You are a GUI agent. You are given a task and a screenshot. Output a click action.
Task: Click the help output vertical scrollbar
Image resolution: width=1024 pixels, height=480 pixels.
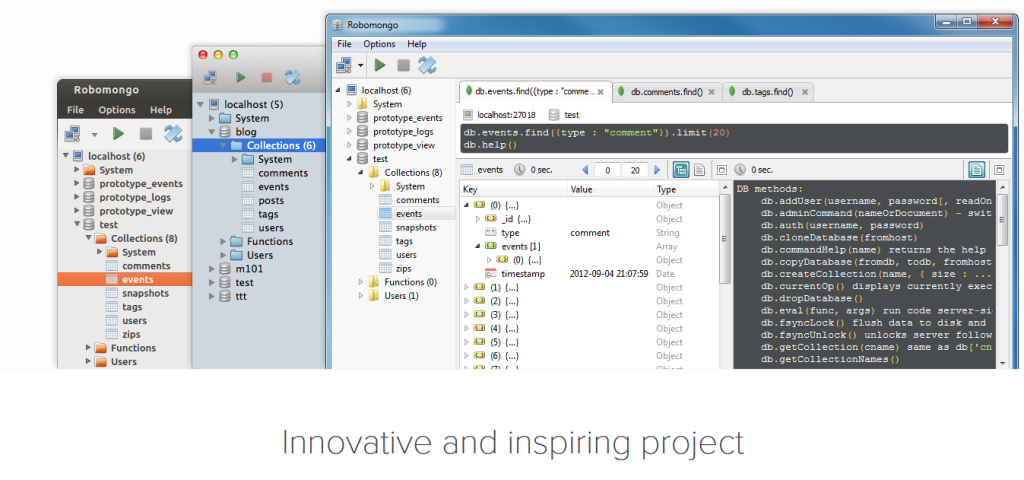1003,221
